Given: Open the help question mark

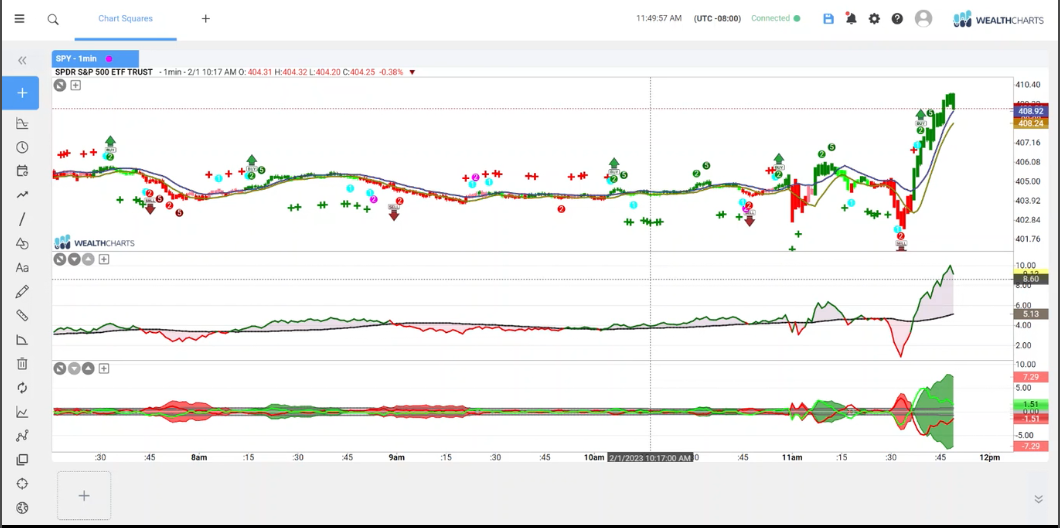Looking at the screenshot, I should [897, 18].
